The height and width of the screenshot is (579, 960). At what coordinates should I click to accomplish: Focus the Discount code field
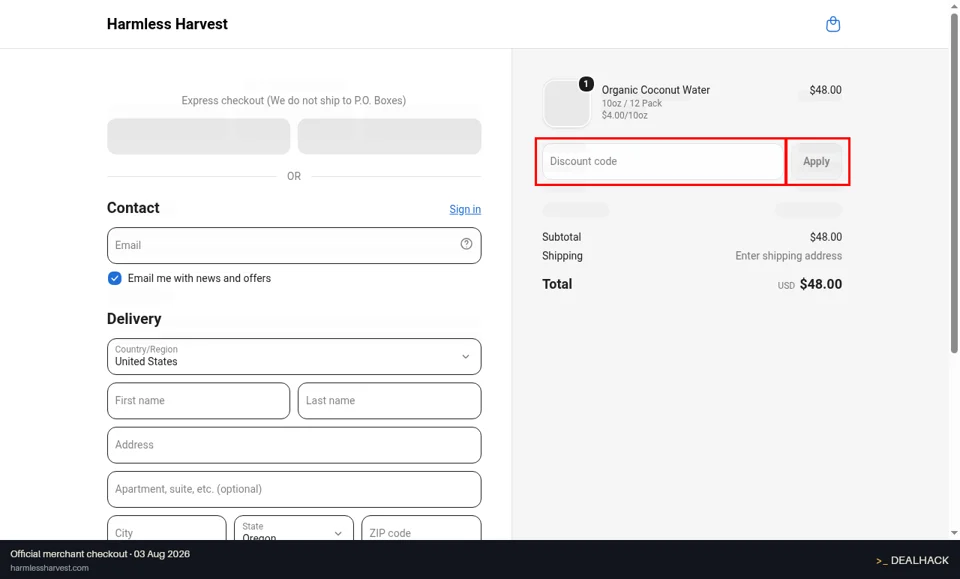click(x=662, y=162)
